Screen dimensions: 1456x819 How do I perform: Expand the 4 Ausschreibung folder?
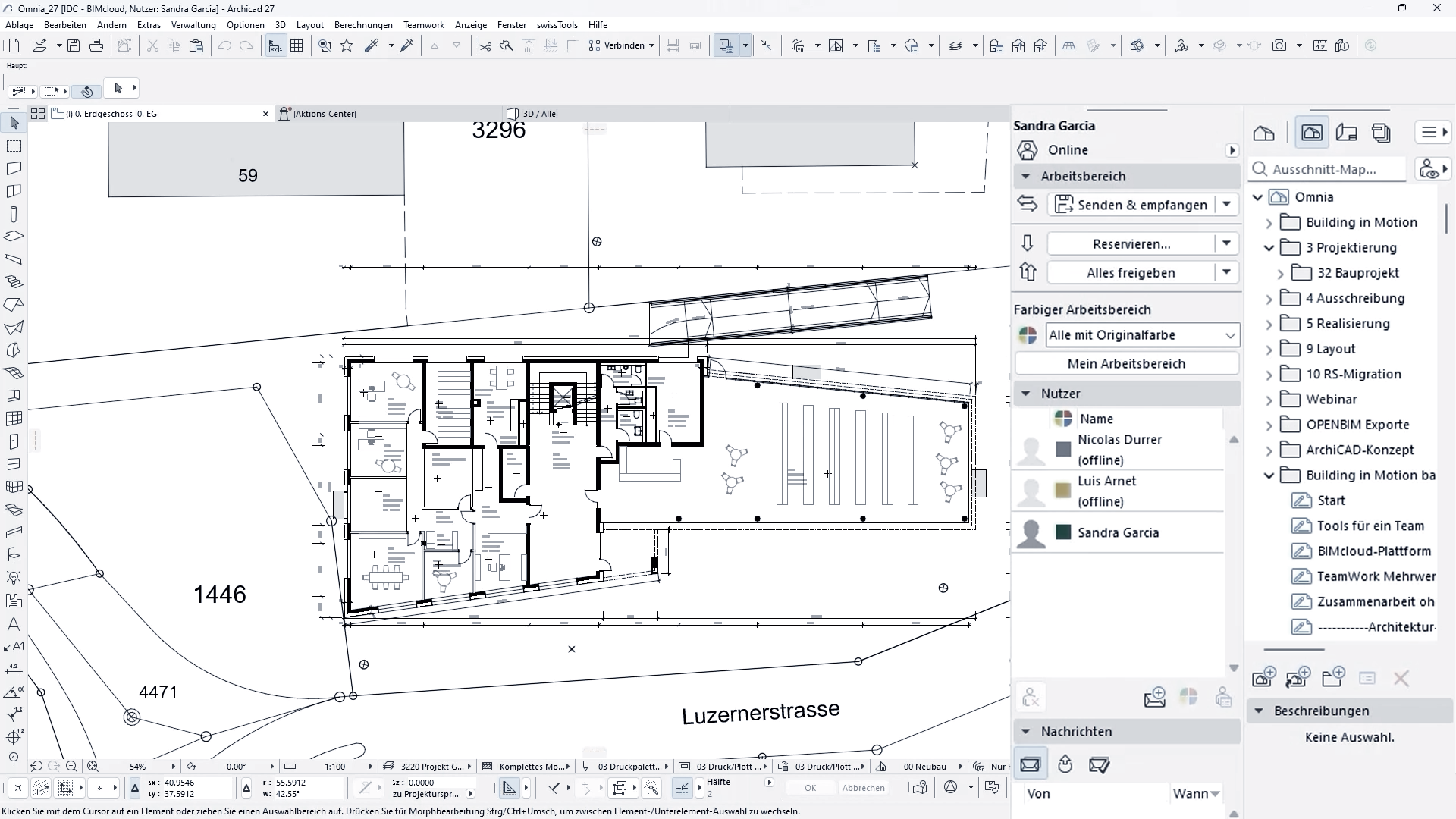coord(1269,299)
